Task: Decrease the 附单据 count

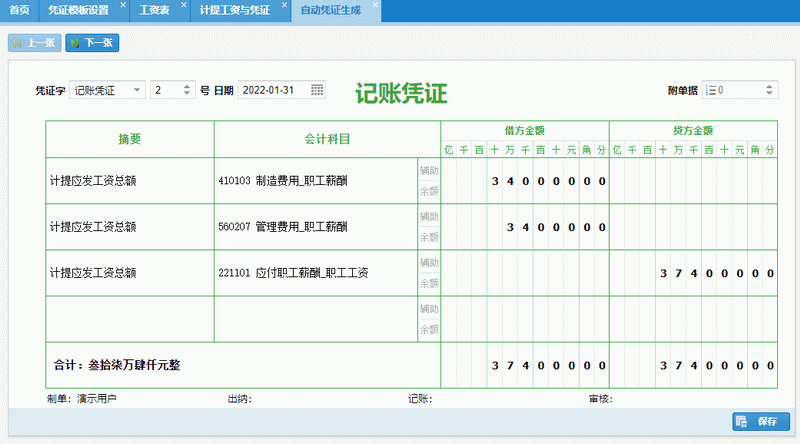Action: coord(769,93)
